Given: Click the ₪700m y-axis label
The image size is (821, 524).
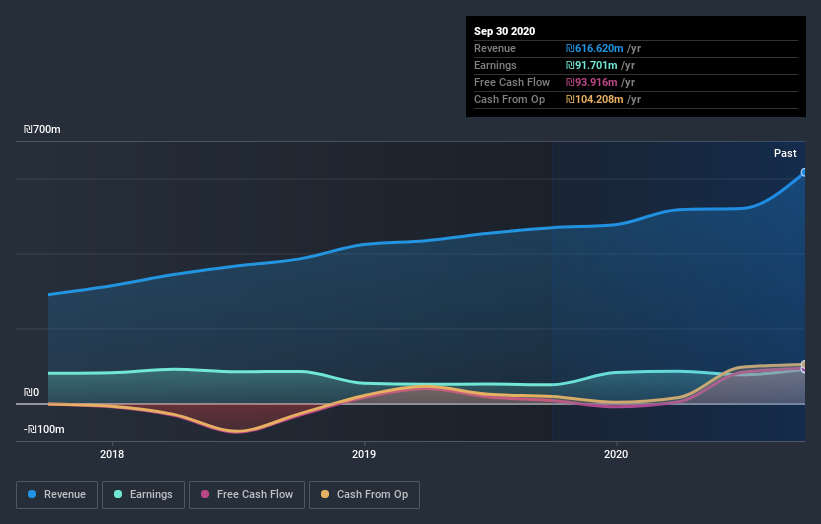Looking at the screenshot, I should [42, 129].
